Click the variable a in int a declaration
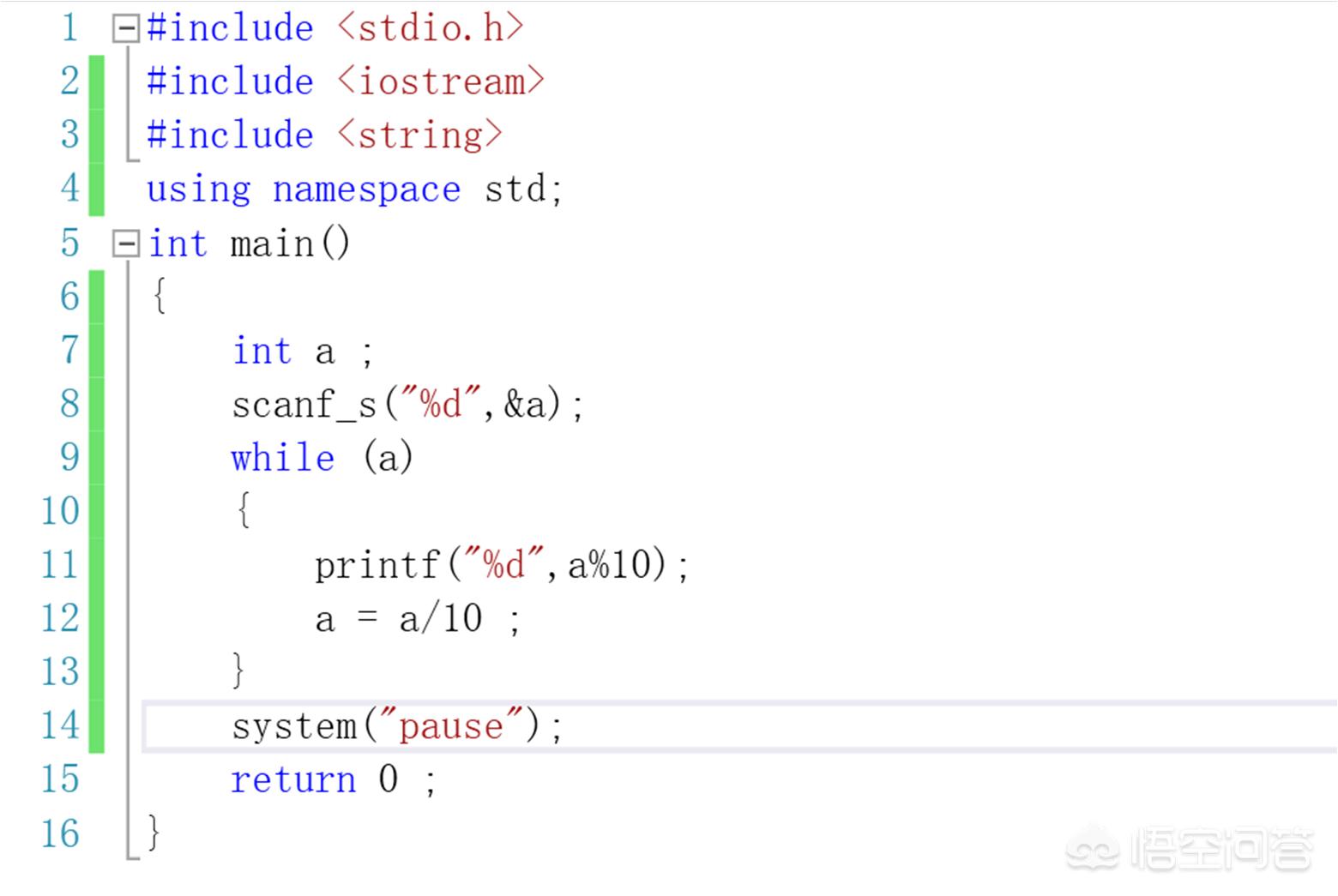The width and height of the screenshot is (1338, 896). [323, 350]
